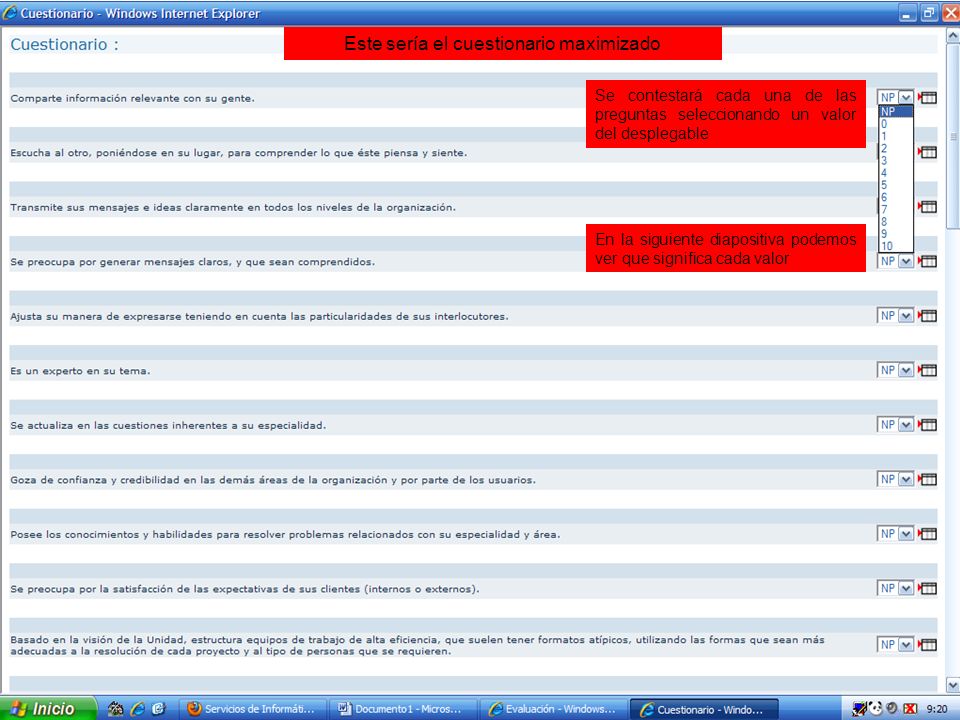Open the Inicio start button
Screen dimensions: 960x720
tap(48, 708)
